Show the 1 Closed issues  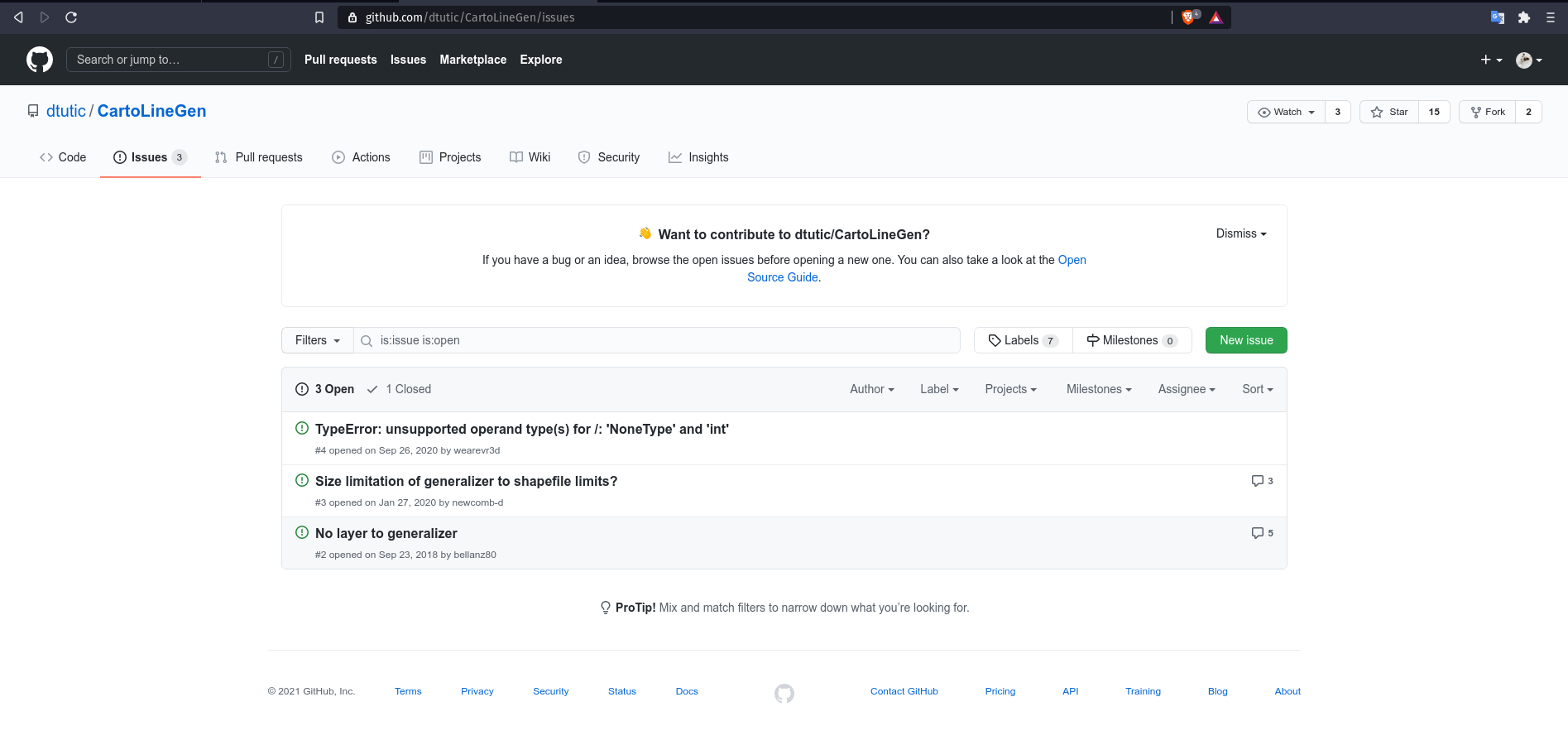click(400, 389)
